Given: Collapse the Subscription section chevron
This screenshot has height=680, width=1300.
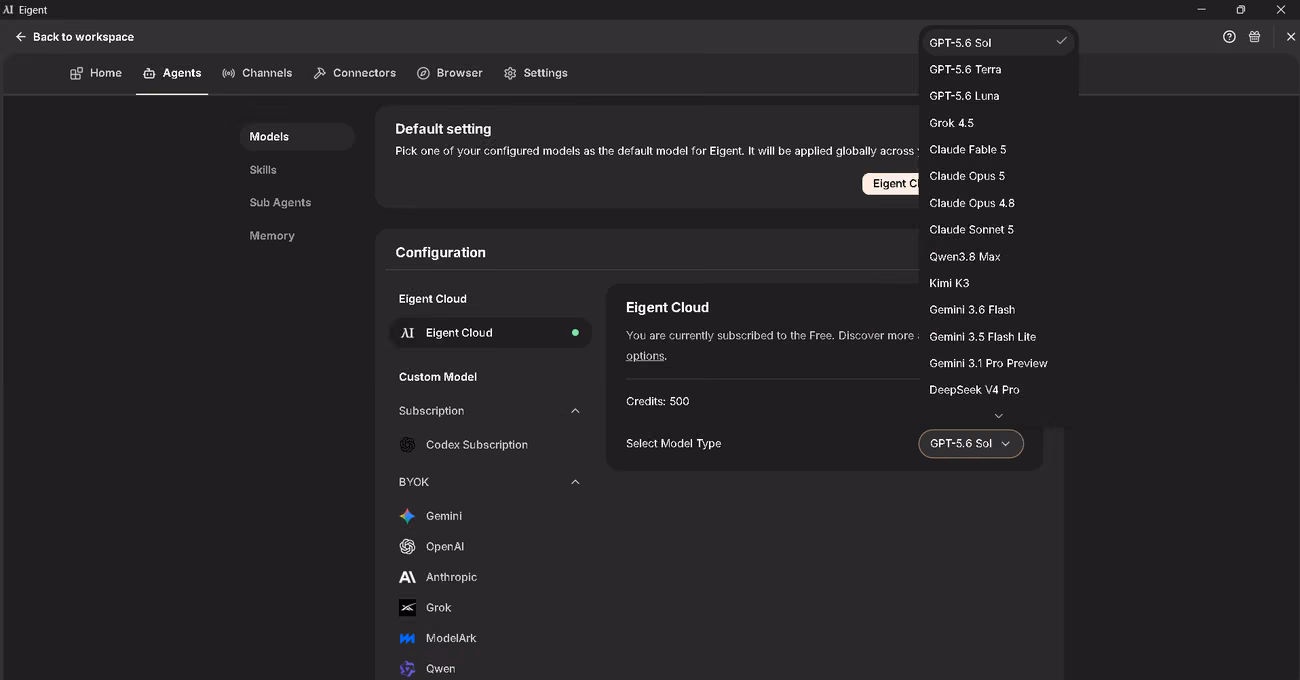Looking at the screenshot, I should click(x=575, y=411).
